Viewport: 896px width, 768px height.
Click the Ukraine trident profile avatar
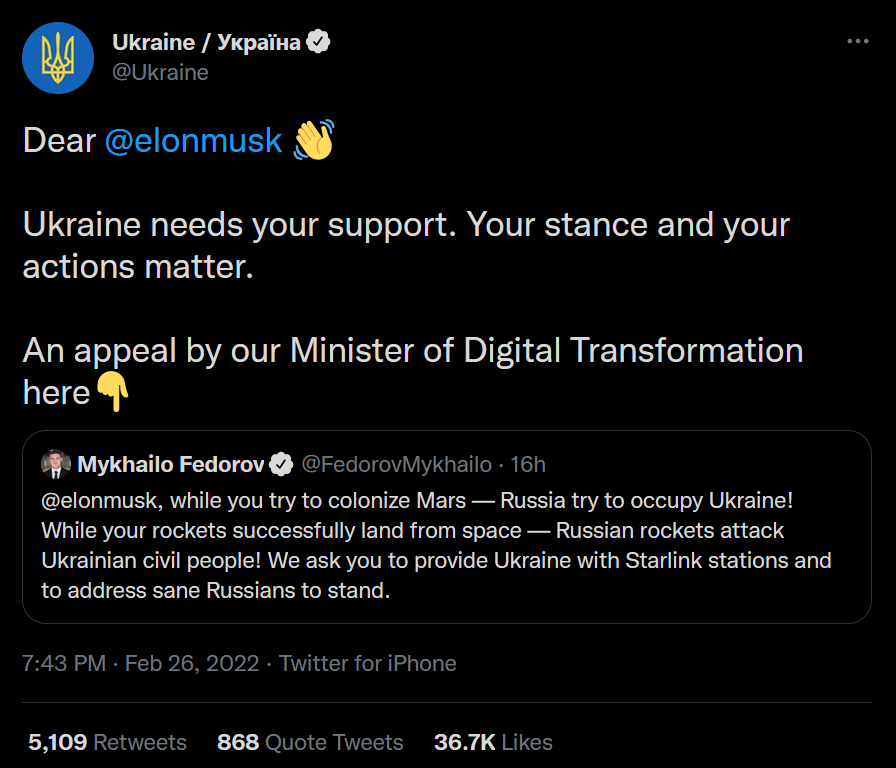click(x=58, y=58)
